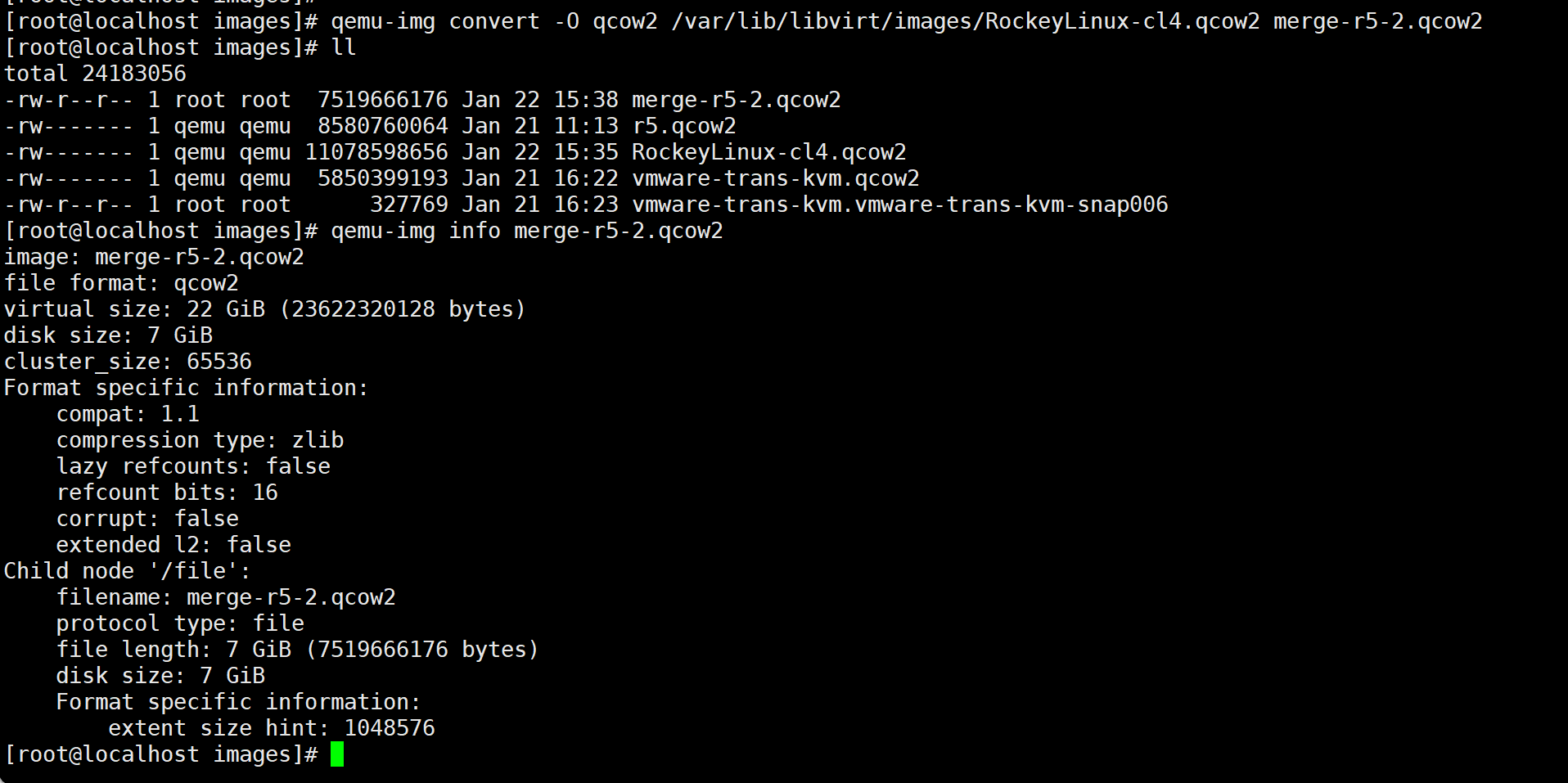
Task: Click the 'corrupt: false' line
Action: [147, 519]
